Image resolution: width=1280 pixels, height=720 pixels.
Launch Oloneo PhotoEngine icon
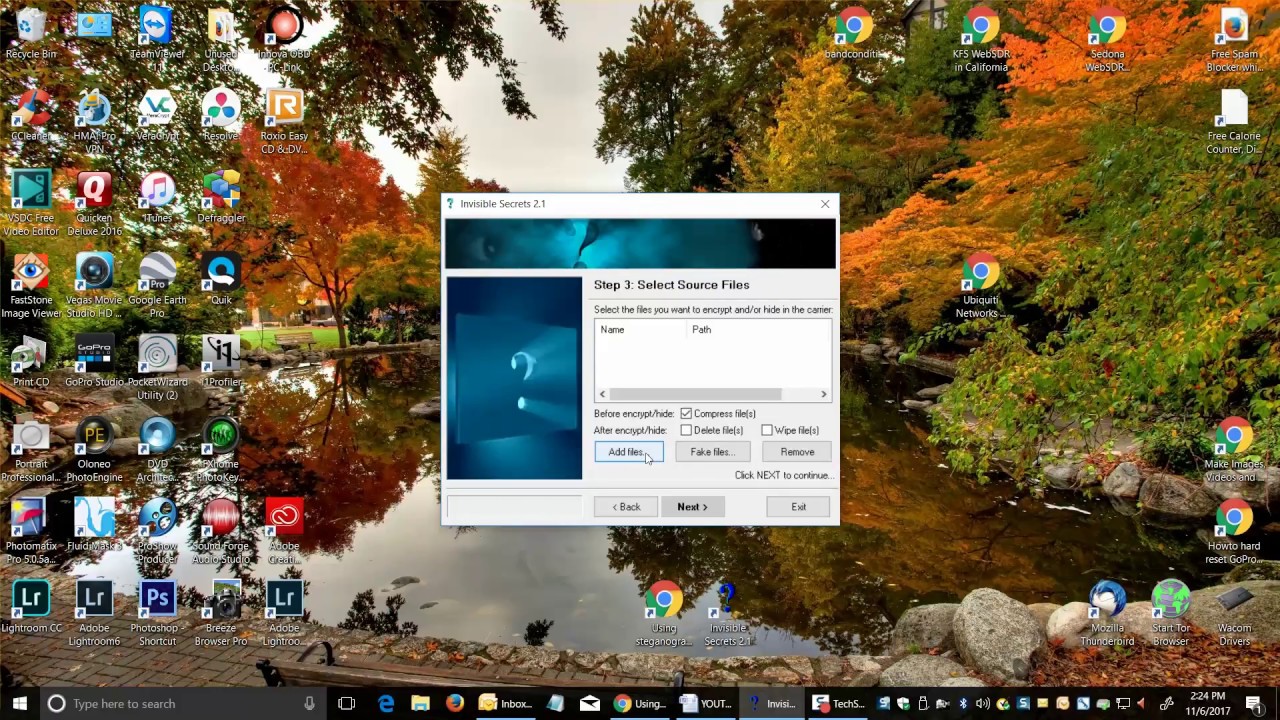(x=94, y=450)
